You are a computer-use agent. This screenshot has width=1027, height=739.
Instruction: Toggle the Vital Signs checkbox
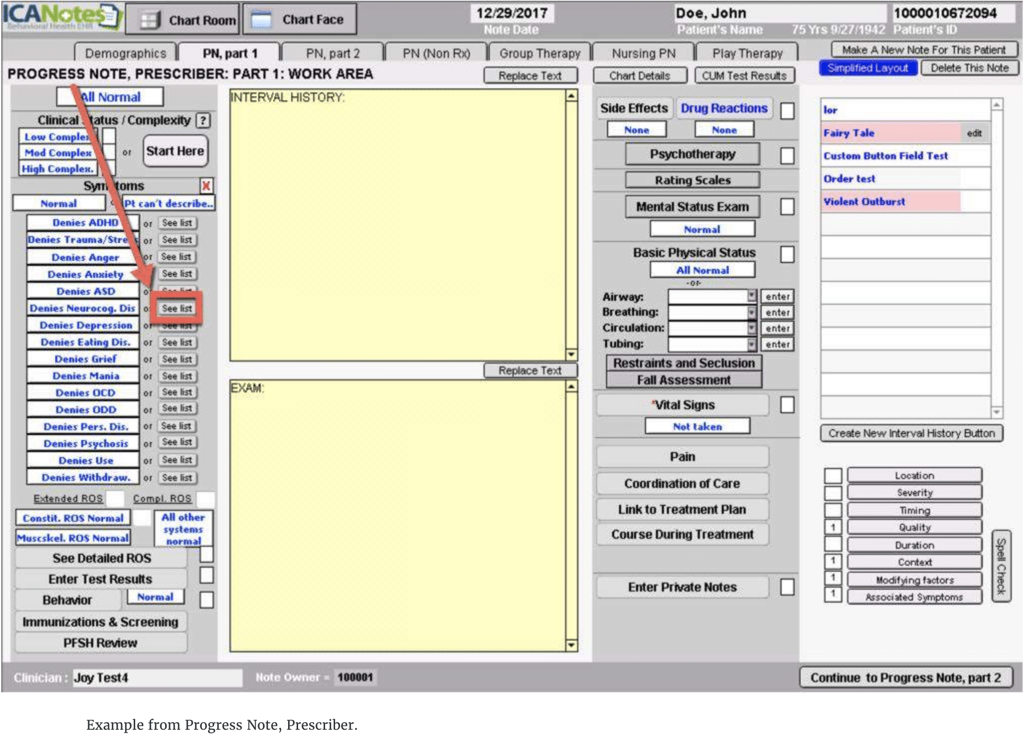[787, 405]
